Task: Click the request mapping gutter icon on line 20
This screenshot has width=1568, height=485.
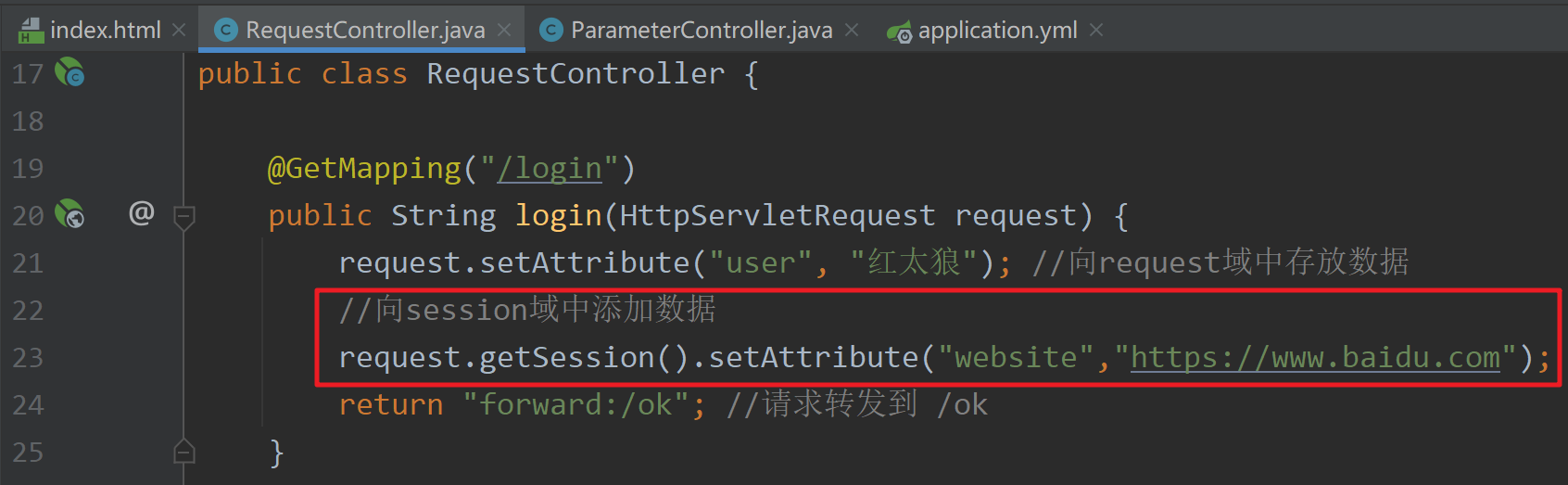Action: [70, 214]
